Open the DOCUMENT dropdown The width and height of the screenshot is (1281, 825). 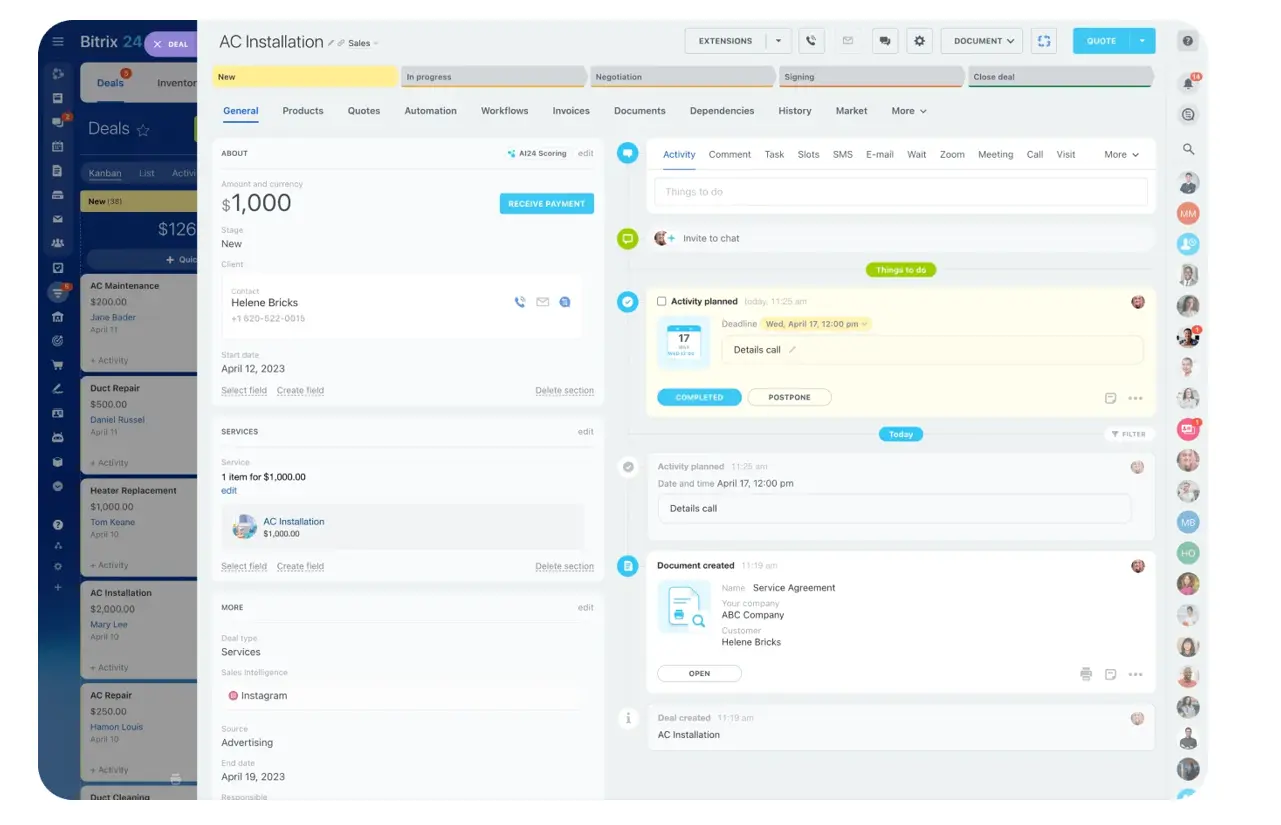tap(981, 41)
